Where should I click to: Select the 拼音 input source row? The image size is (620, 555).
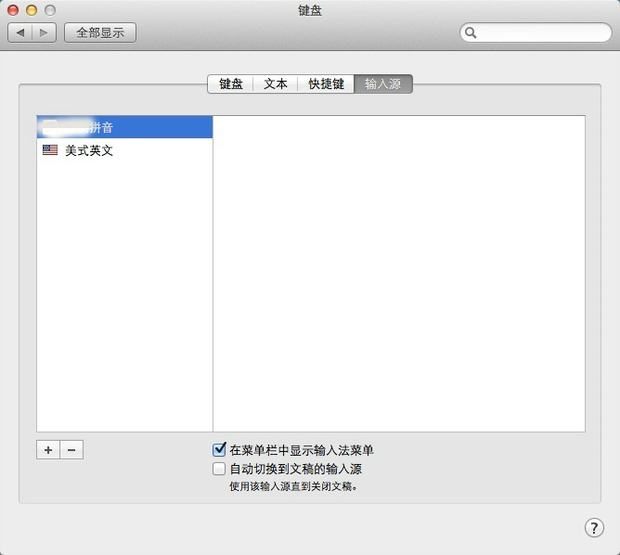tap(125, 127)
